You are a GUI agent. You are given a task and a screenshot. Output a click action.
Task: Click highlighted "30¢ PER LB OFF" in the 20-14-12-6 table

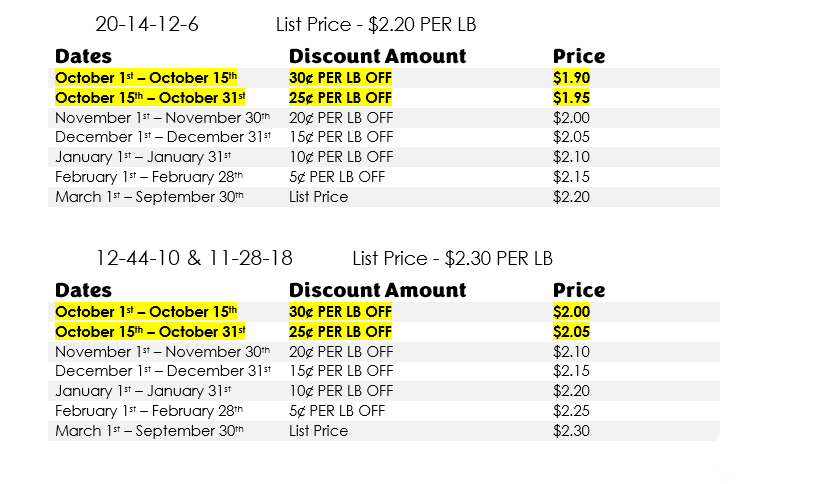(x=340, y=78)
